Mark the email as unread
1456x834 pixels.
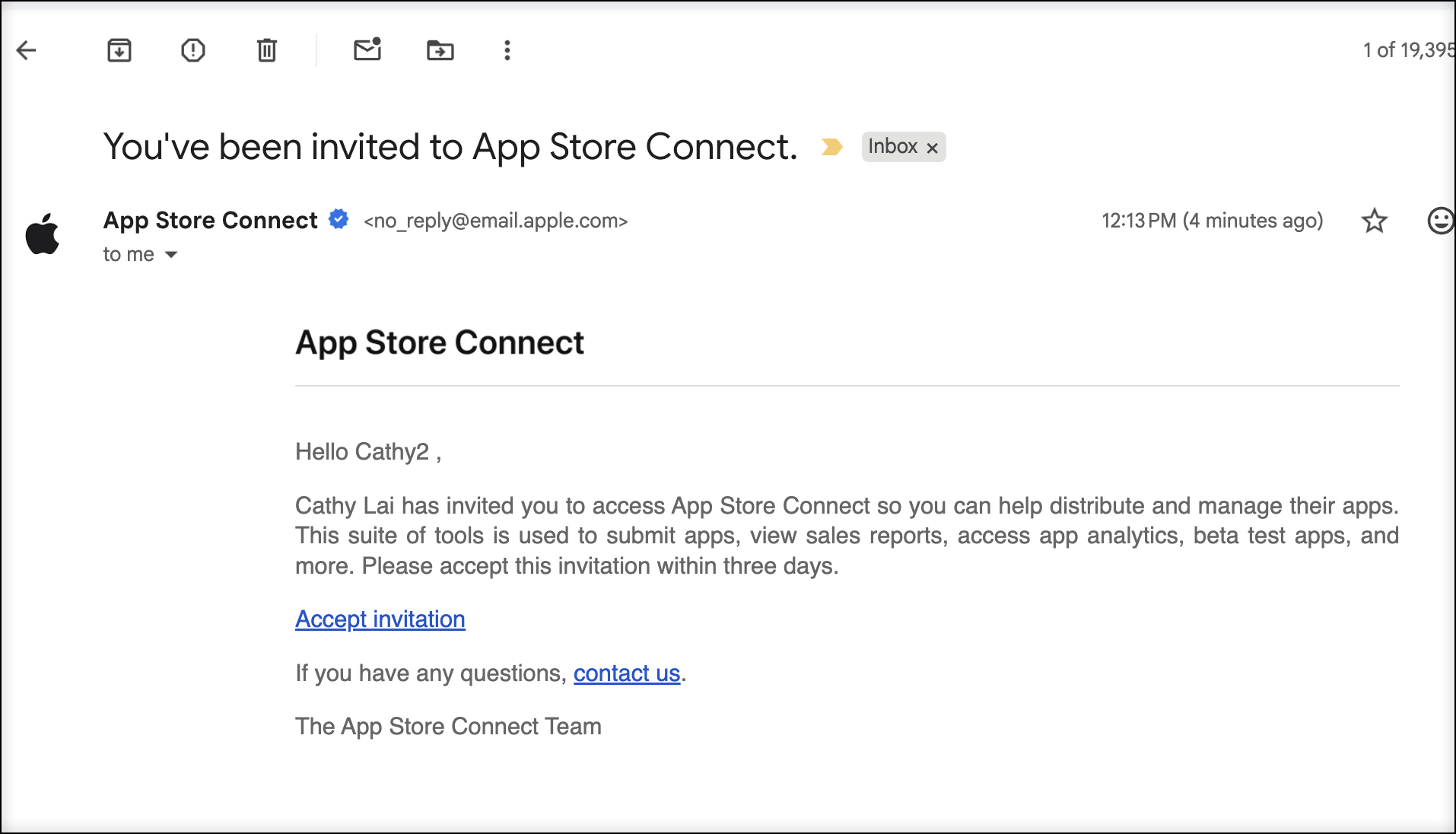368,50
